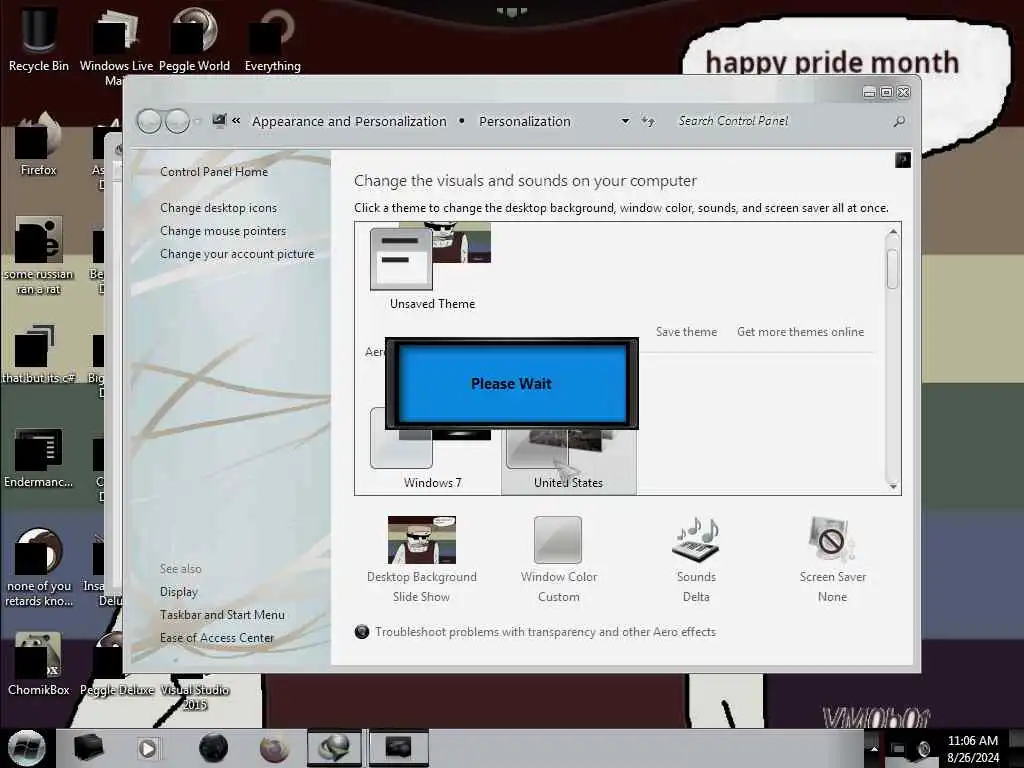The image size is (1024, 768).
Task: Click the Forward navigation button
Action: click(177, 121)
